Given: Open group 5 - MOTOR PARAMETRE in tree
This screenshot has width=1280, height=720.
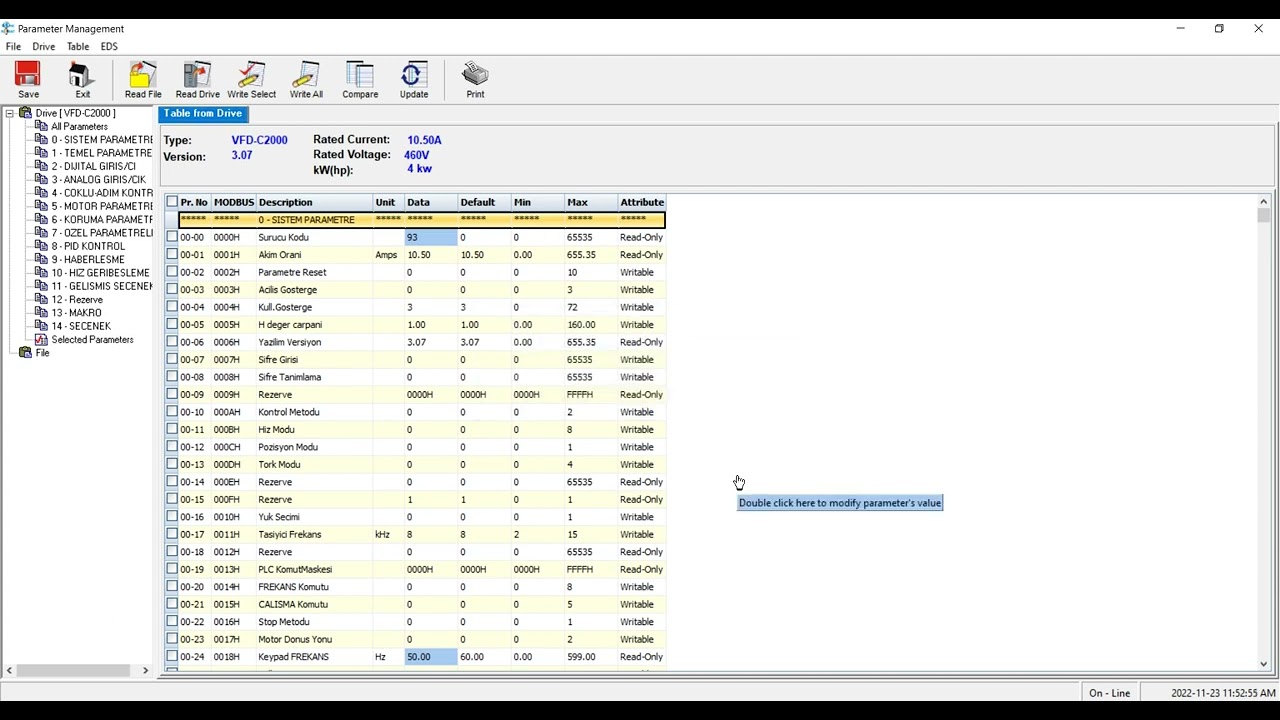Looking at the screenshot, I should (x=102, y=206).
